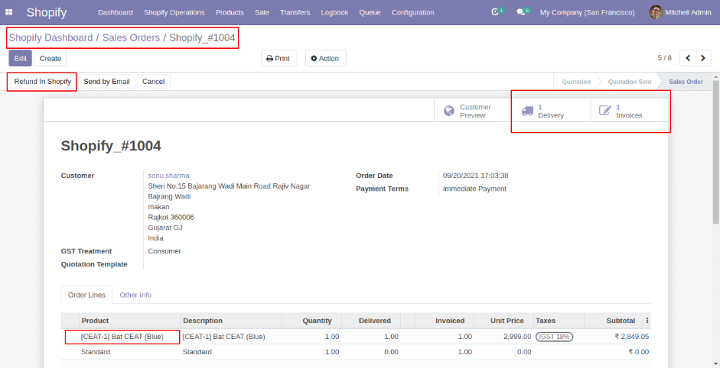Click the Shopify app title
720x368 pixels.
(46, 12)
